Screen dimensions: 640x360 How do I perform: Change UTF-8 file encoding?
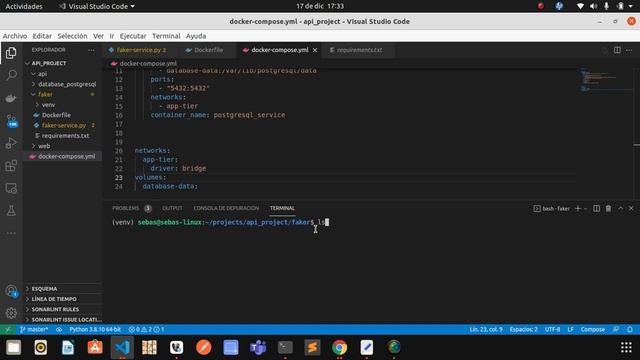pyautogui.click(x=552, y=329)
